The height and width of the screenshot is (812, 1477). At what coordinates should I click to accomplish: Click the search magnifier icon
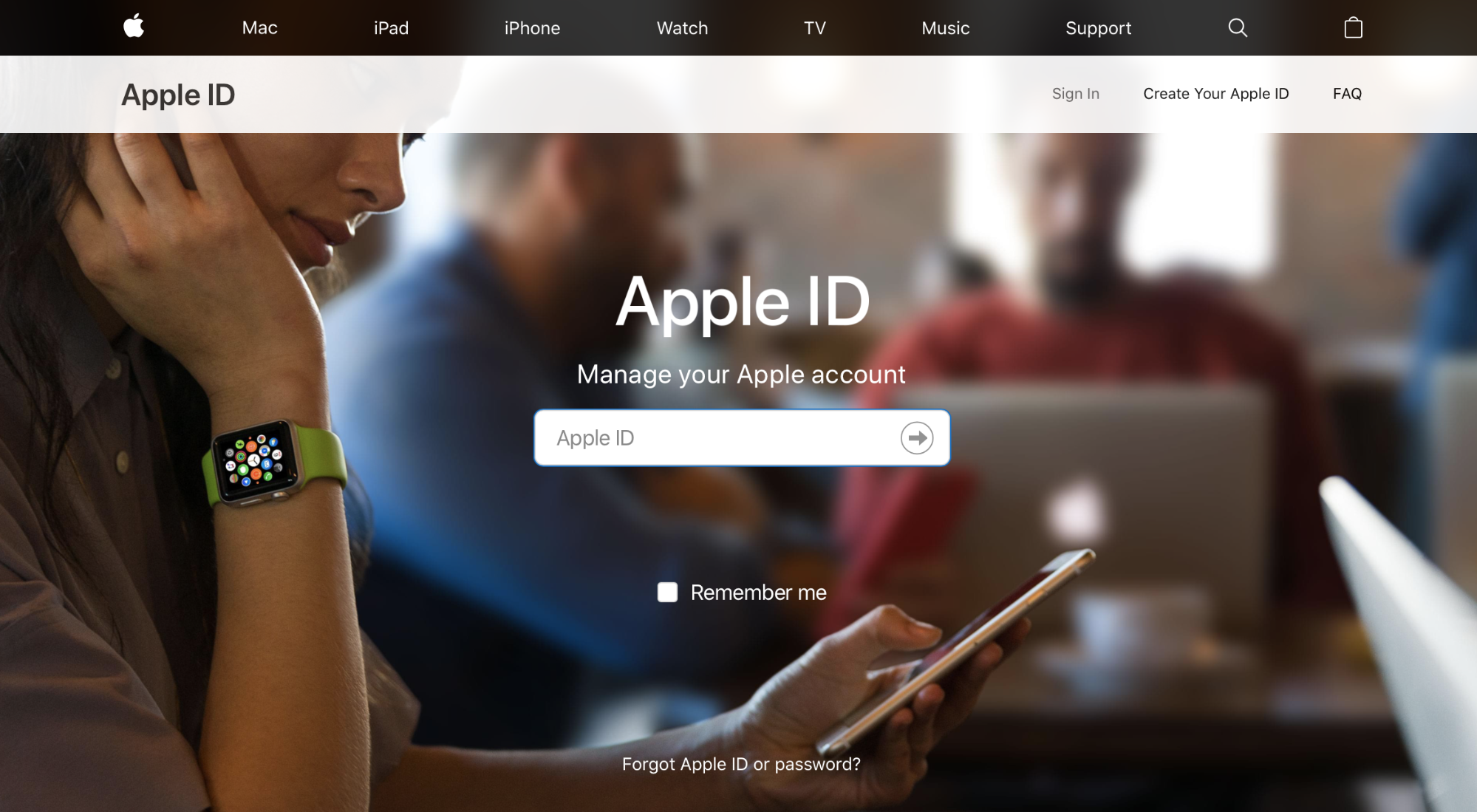pos(1237,27)
